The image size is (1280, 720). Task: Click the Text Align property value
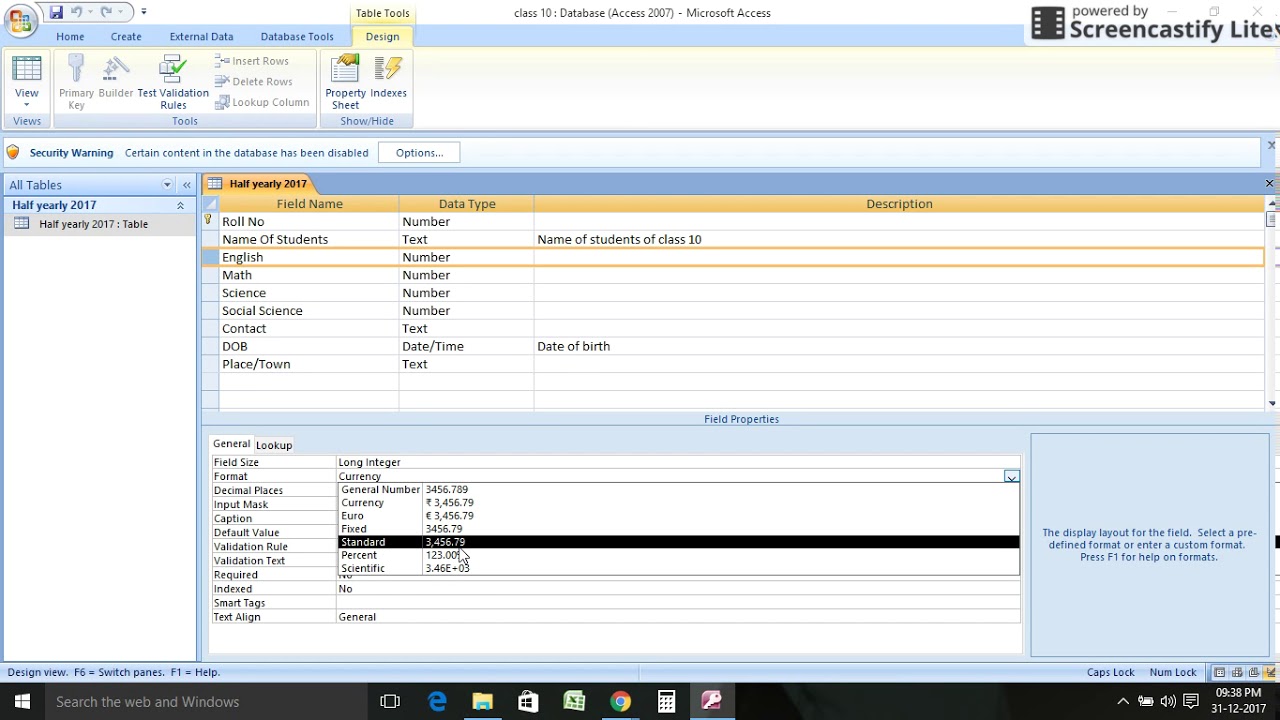click(x=678, y=617)
